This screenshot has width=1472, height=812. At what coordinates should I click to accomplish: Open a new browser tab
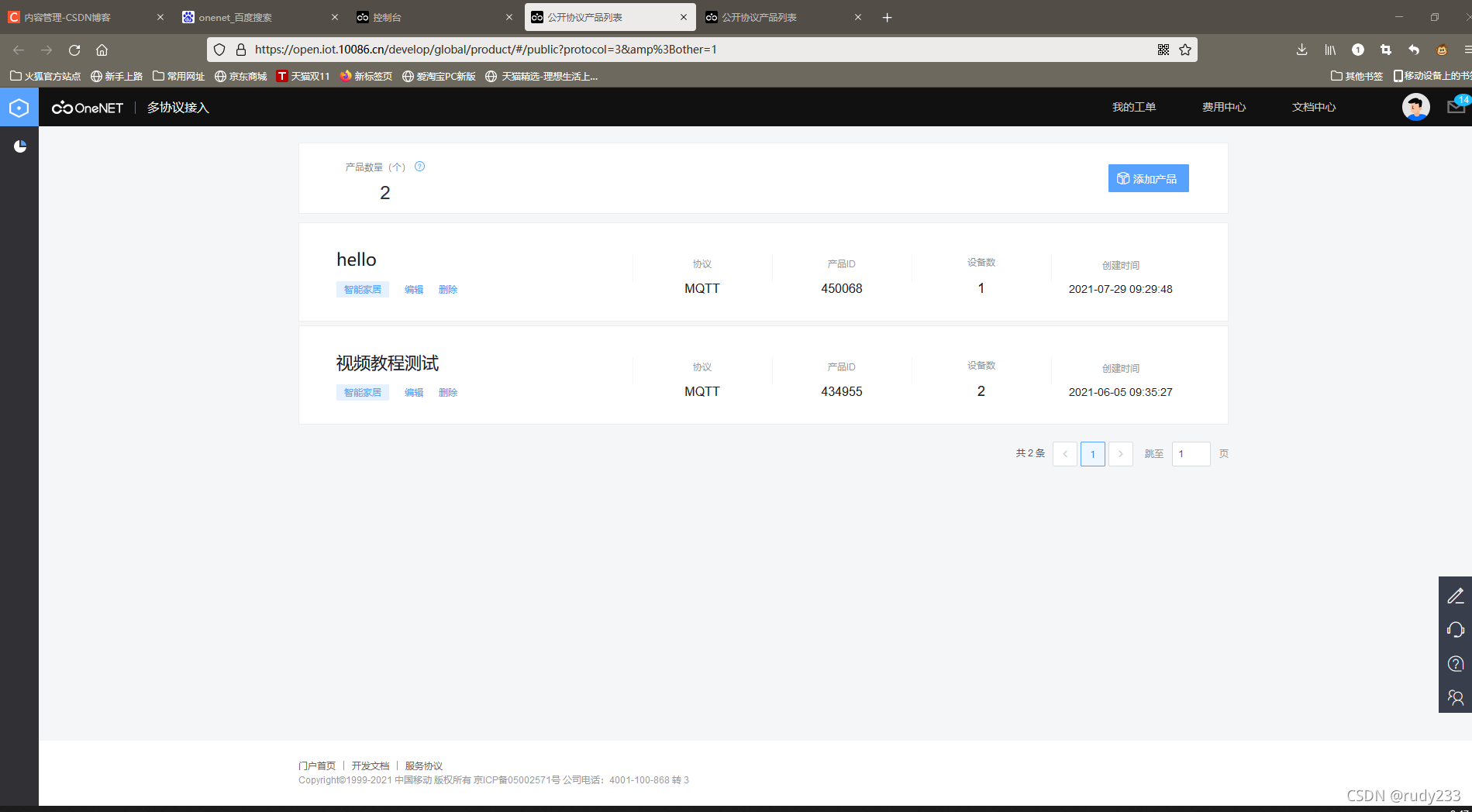(x=888, y=17)
